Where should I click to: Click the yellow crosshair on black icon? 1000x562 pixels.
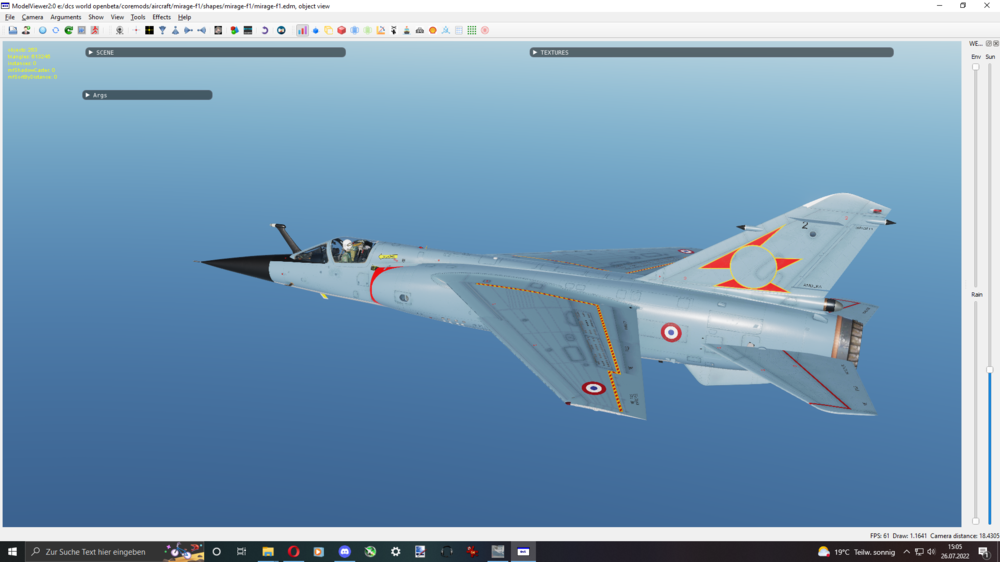pyautogui.click(x=149, y=30)
